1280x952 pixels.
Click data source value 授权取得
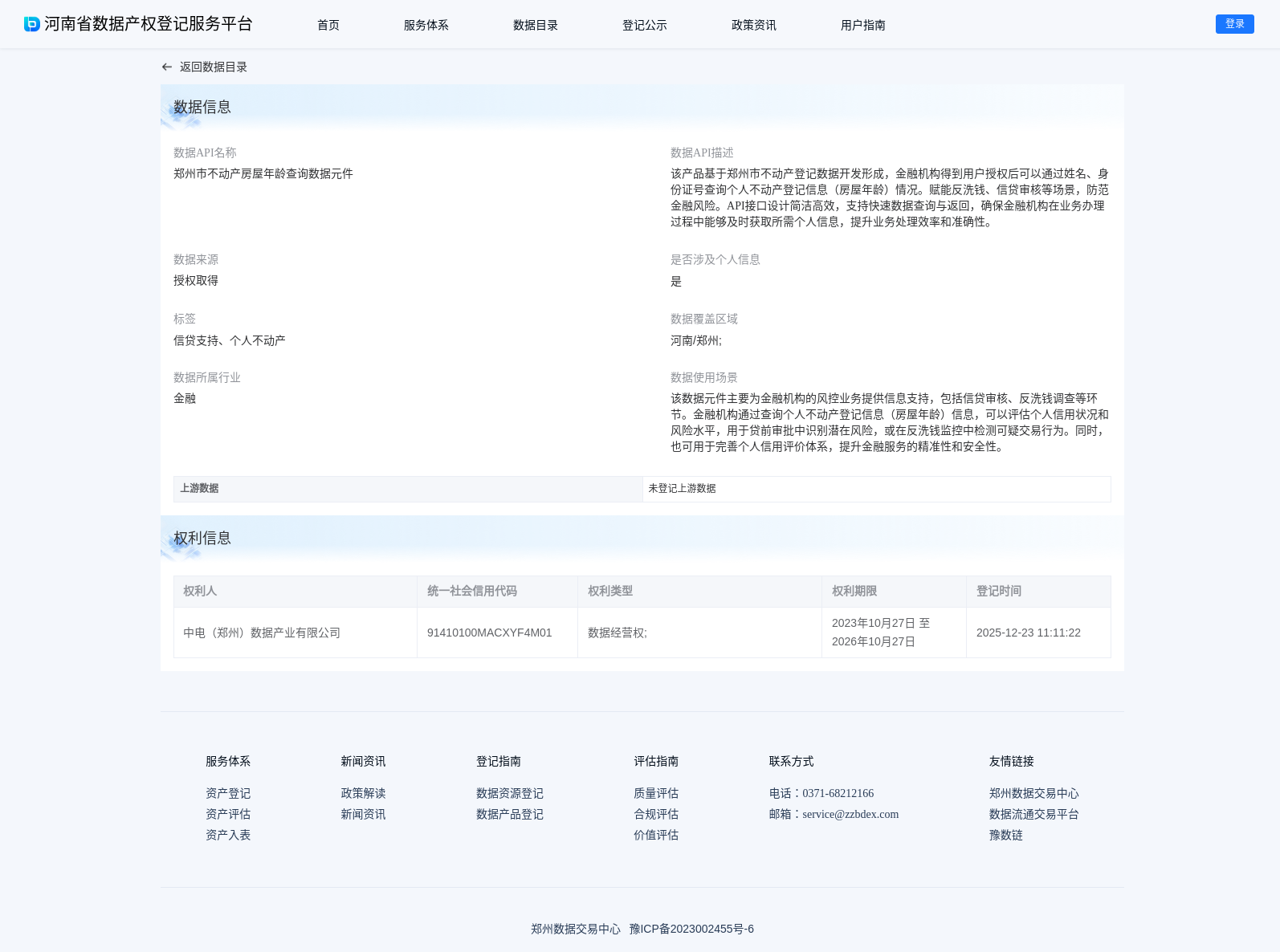tap(196, 280)
